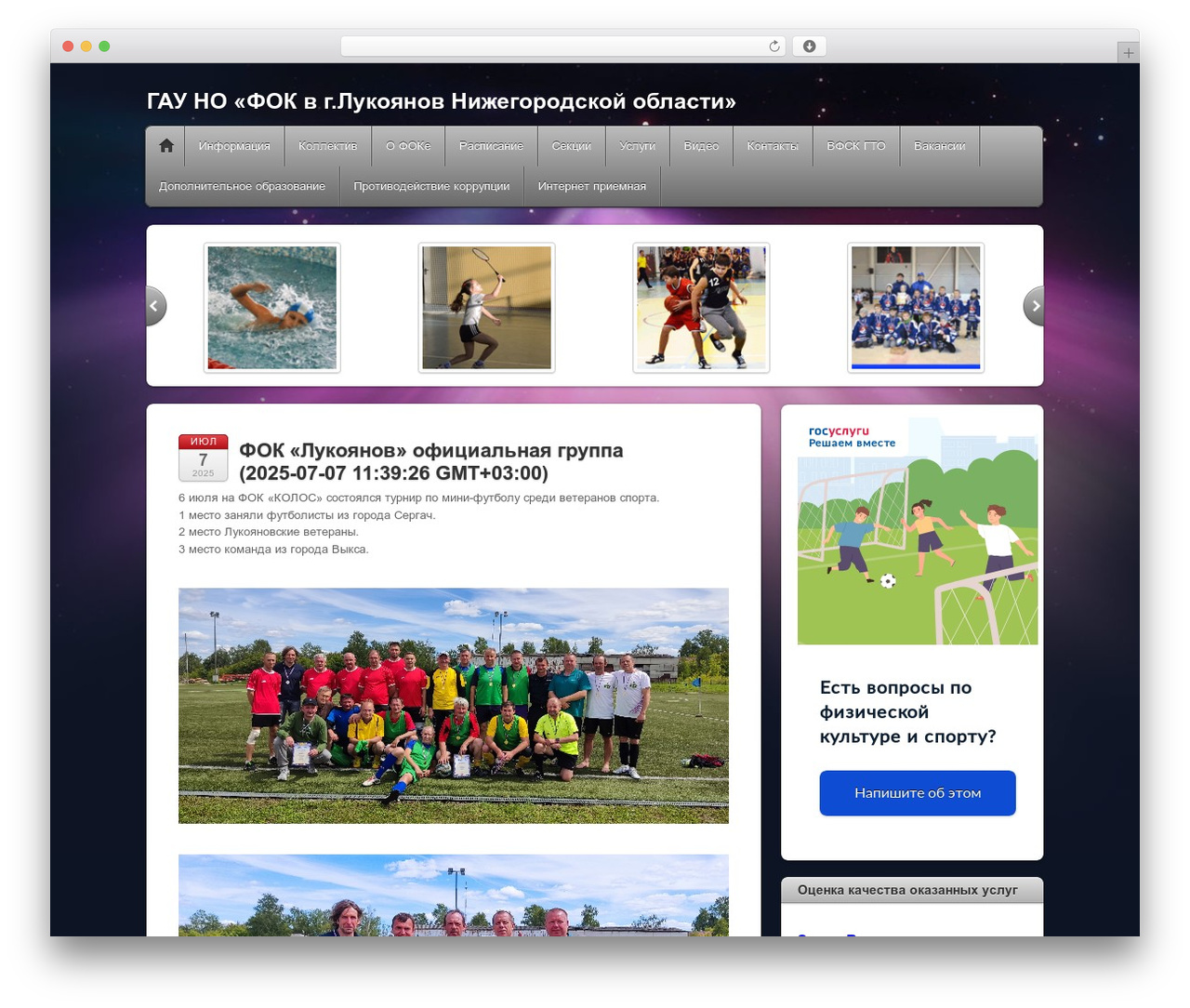Open the Информация menu
Screen dimensions: 1190x1008
[x=234, y=146]
